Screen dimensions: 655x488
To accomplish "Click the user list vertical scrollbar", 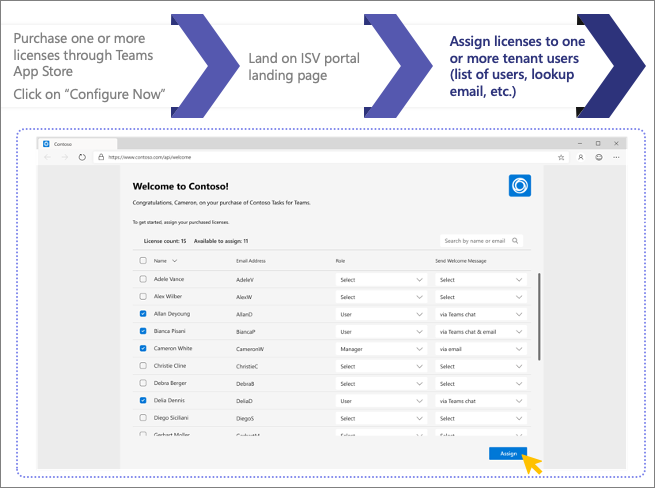I will point(539,316).
